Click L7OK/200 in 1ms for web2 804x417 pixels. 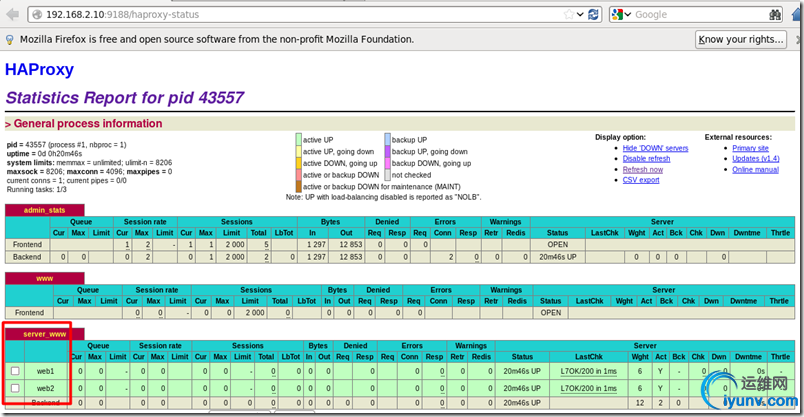click(589, 388)
